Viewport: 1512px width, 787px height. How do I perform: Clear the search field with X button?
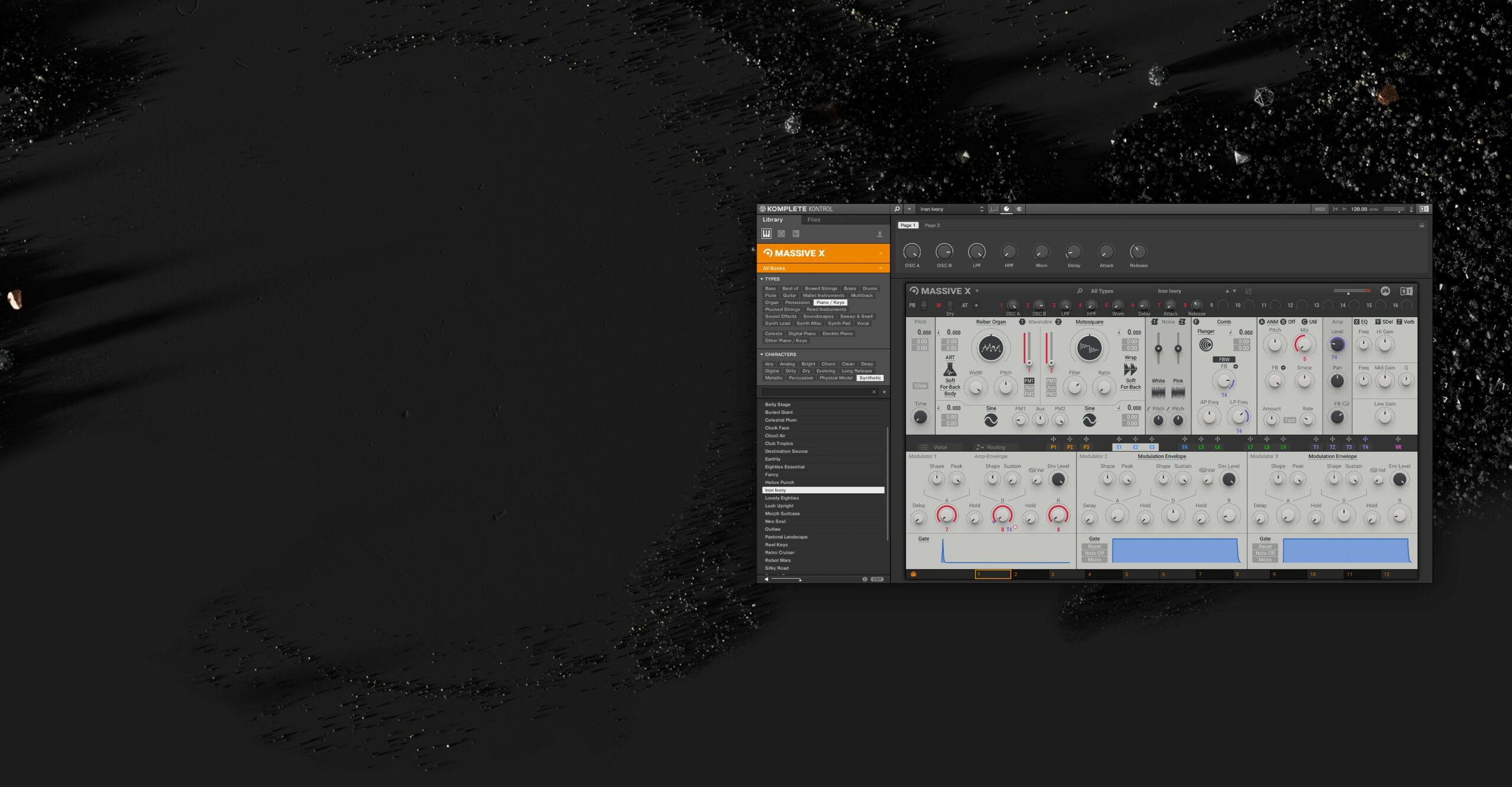(874, 392)
